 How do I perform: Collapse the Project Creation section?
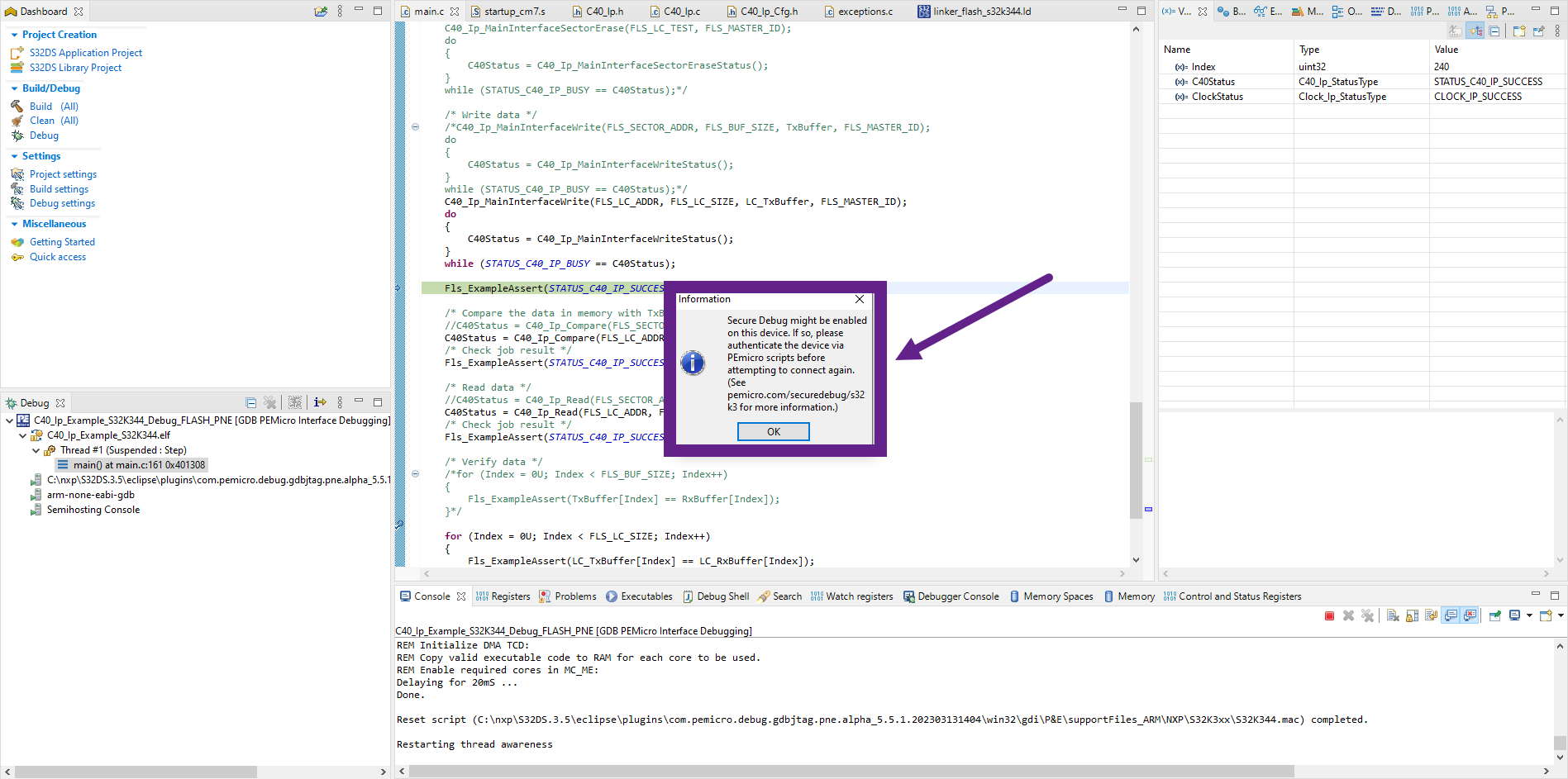click(14, 35)
